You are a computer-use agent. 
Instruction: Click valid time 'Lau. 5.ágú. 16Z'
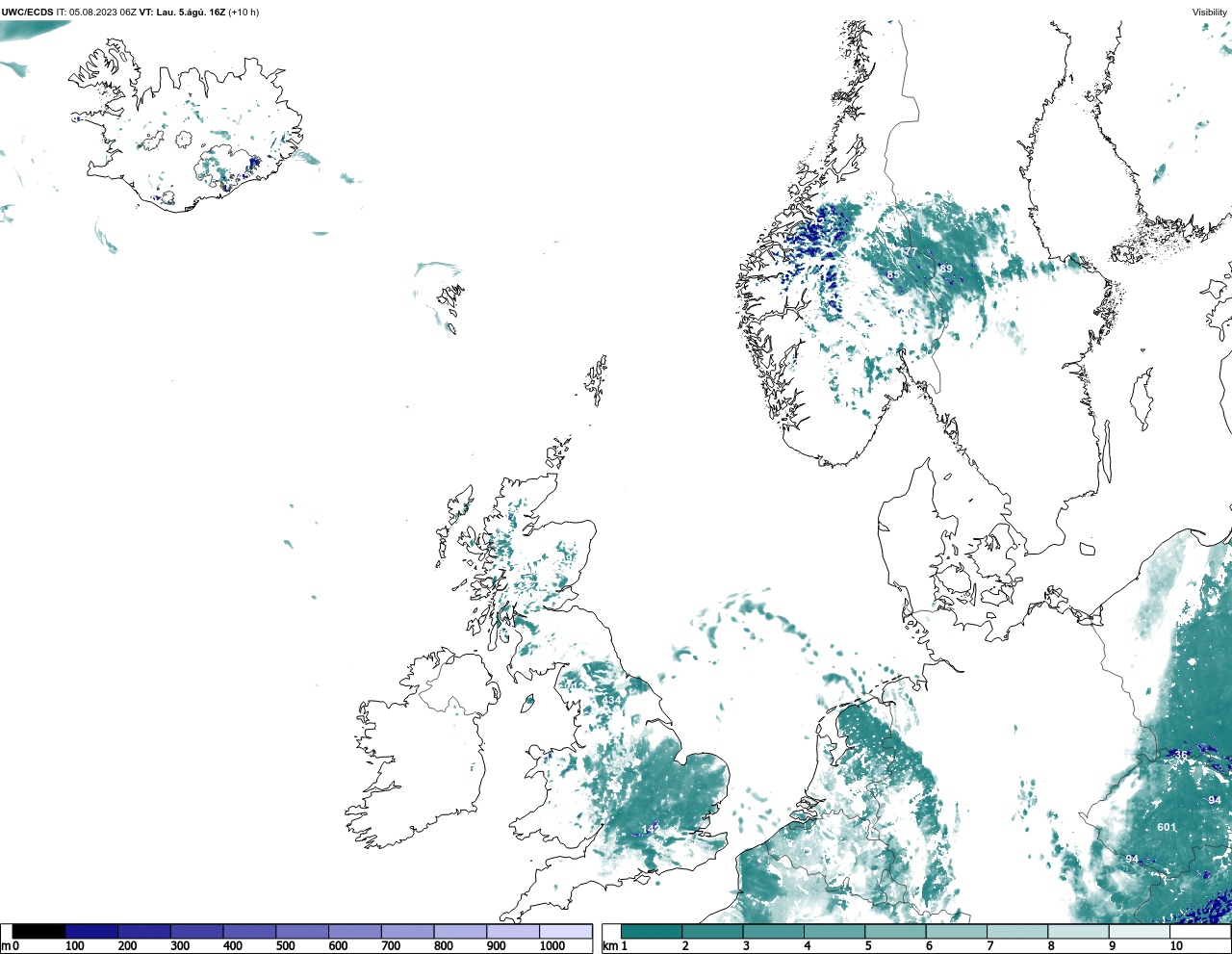(191, 13)
